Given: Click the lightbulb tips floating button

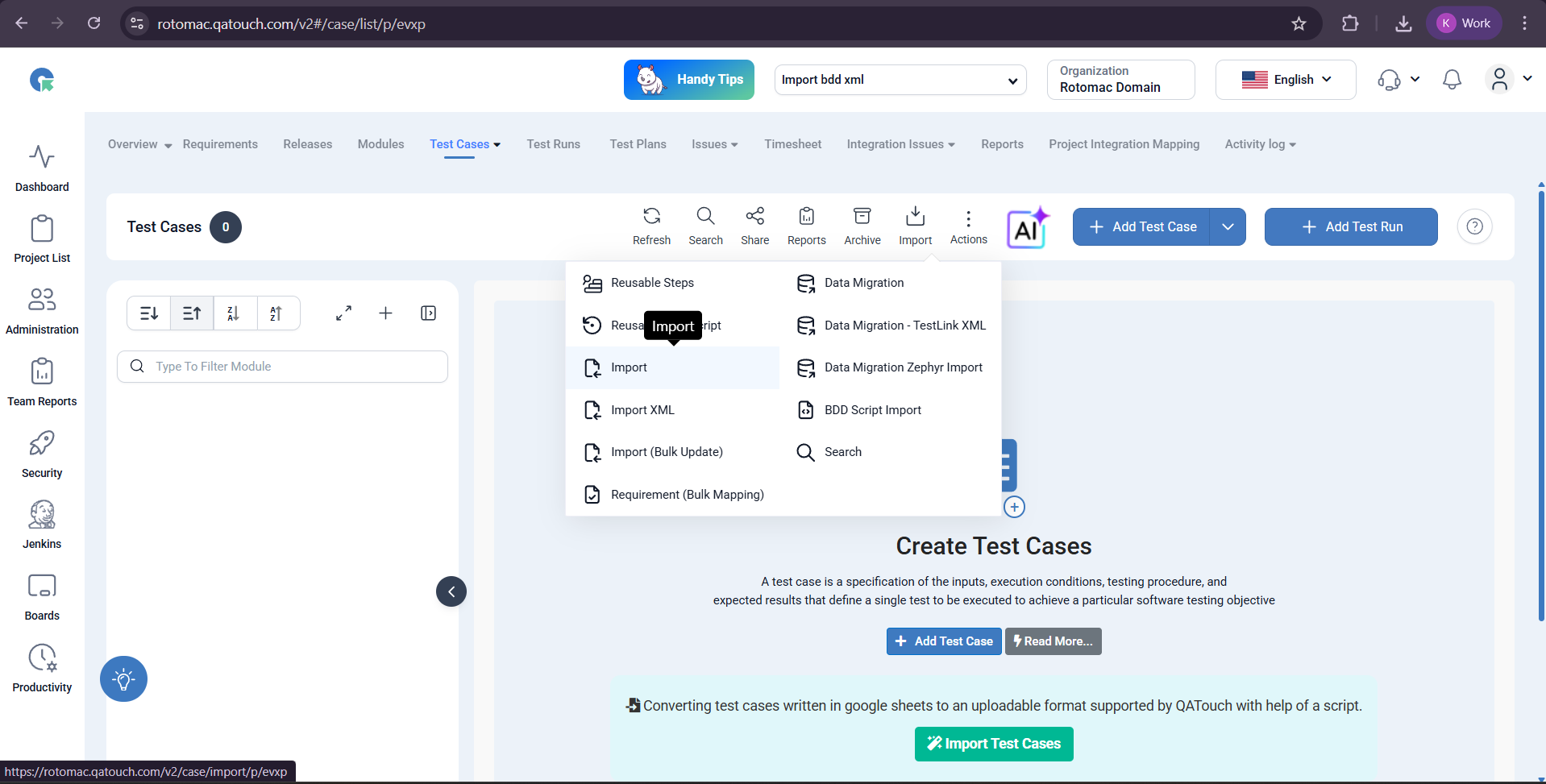Looking at the screenshot, I should [123, 678].
